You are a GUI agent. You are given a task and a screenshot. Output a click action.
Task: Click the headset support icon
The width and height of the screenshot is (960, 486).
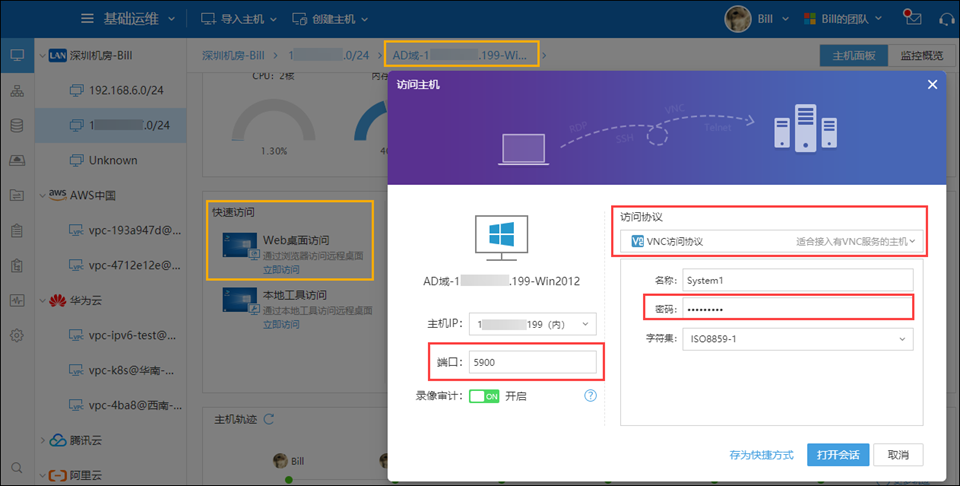coord(947,19)
